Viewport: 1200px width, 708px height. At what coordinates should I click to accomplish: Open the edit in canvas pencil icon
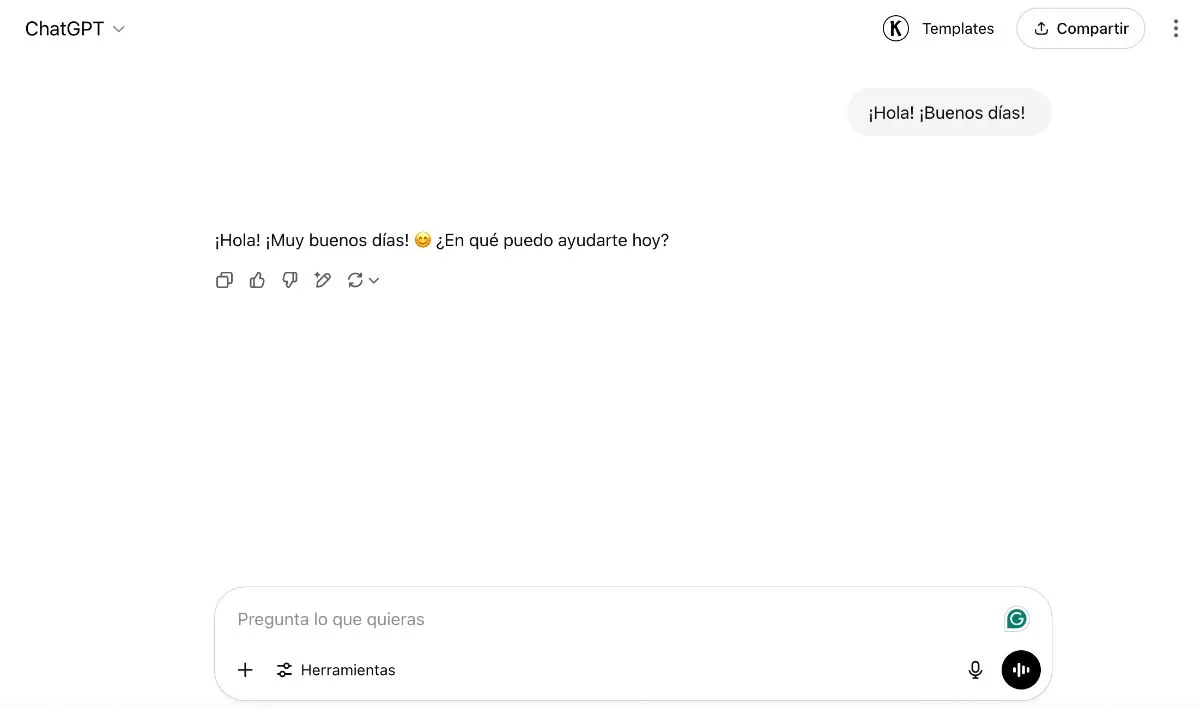tap(322, 280)
